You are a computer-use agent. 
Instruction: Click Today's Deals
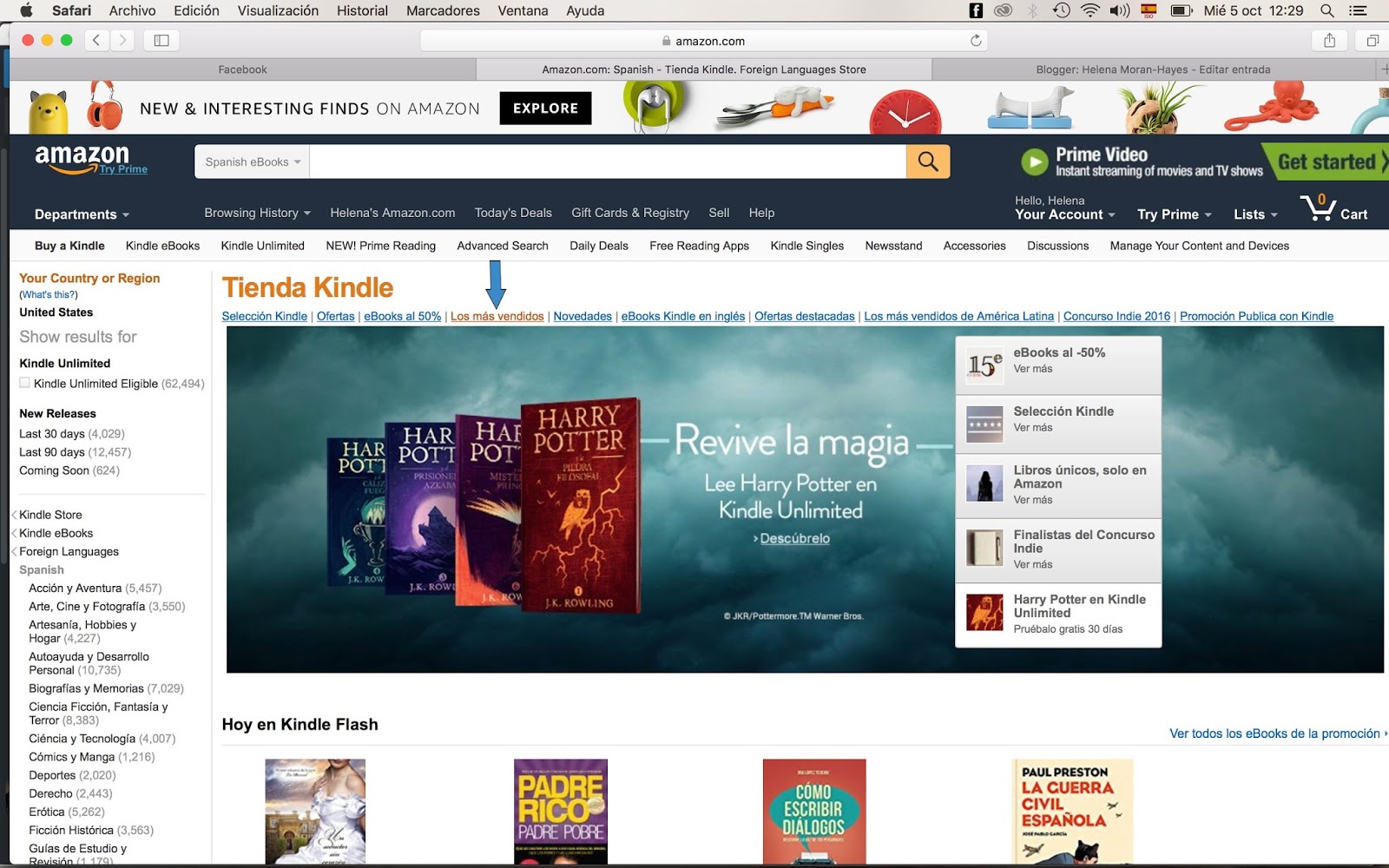point(513,213)
